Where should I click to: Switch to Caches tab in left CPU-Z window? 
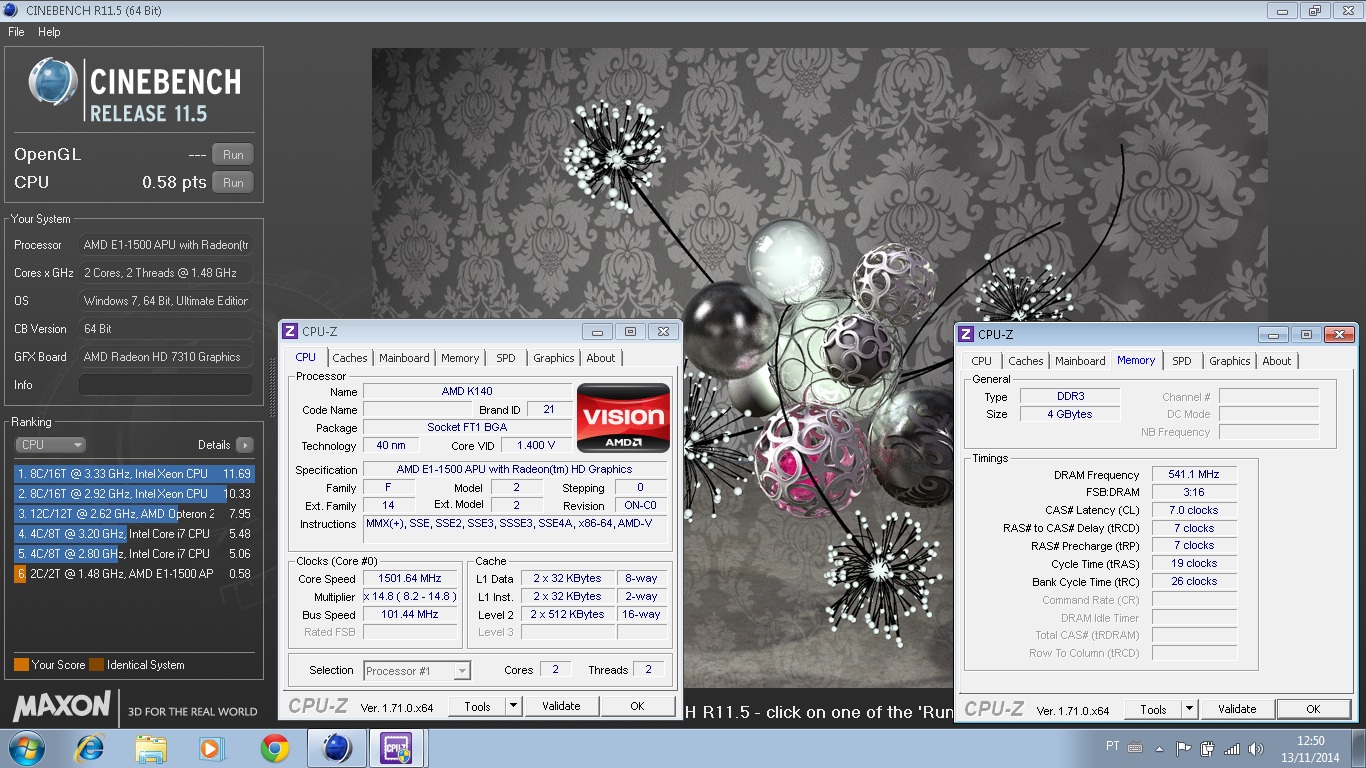pos(350,358)
